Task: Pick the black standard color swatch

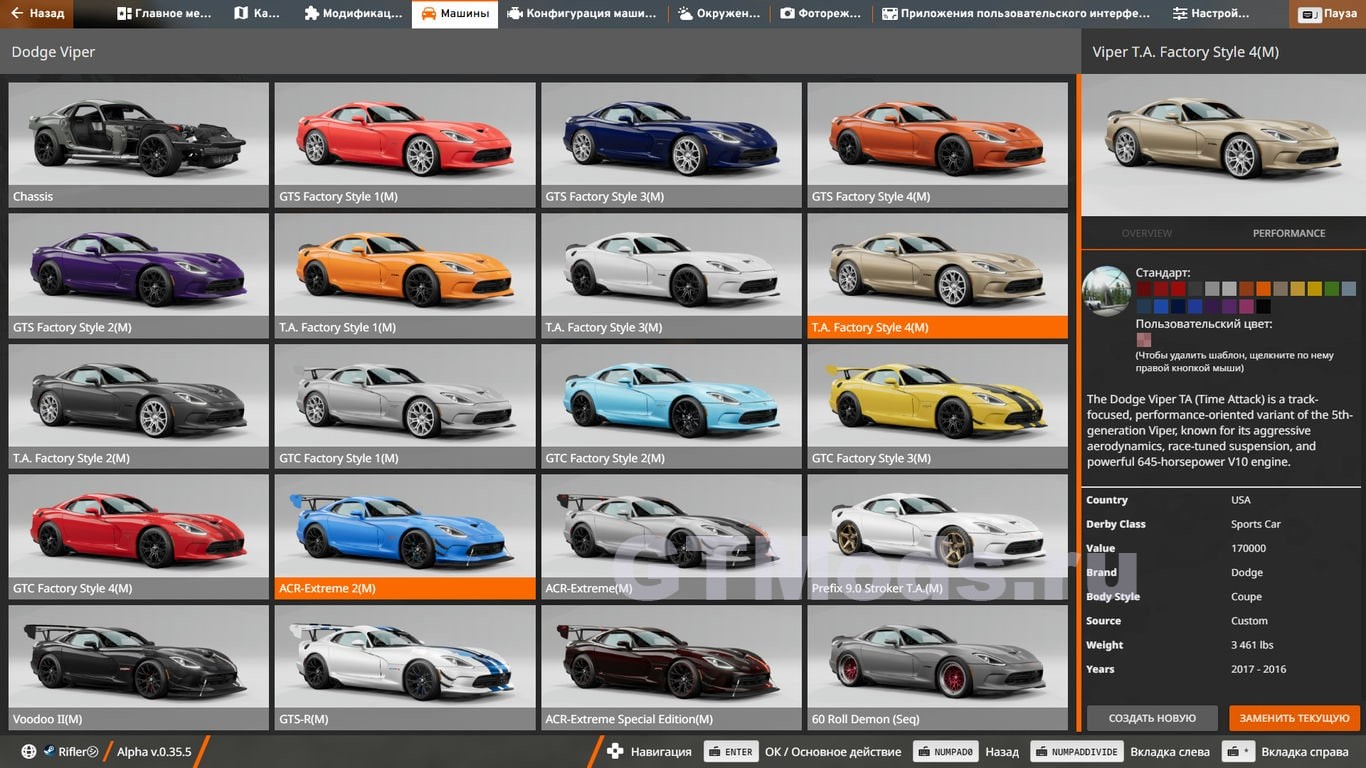Action: click(1264, 306)
